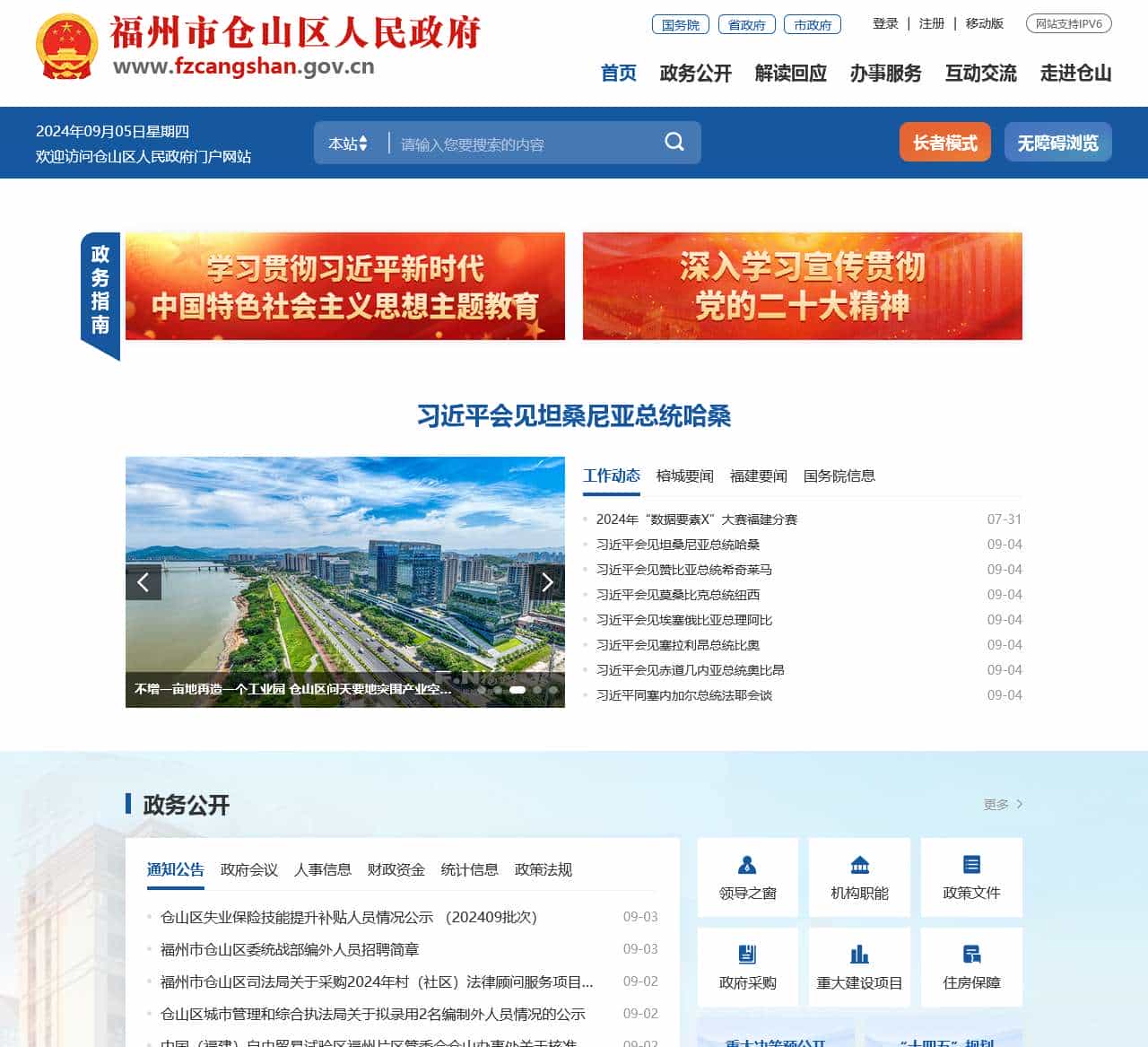
Task: Open the 住房保障 icon tile
Action: pos(971,967)
